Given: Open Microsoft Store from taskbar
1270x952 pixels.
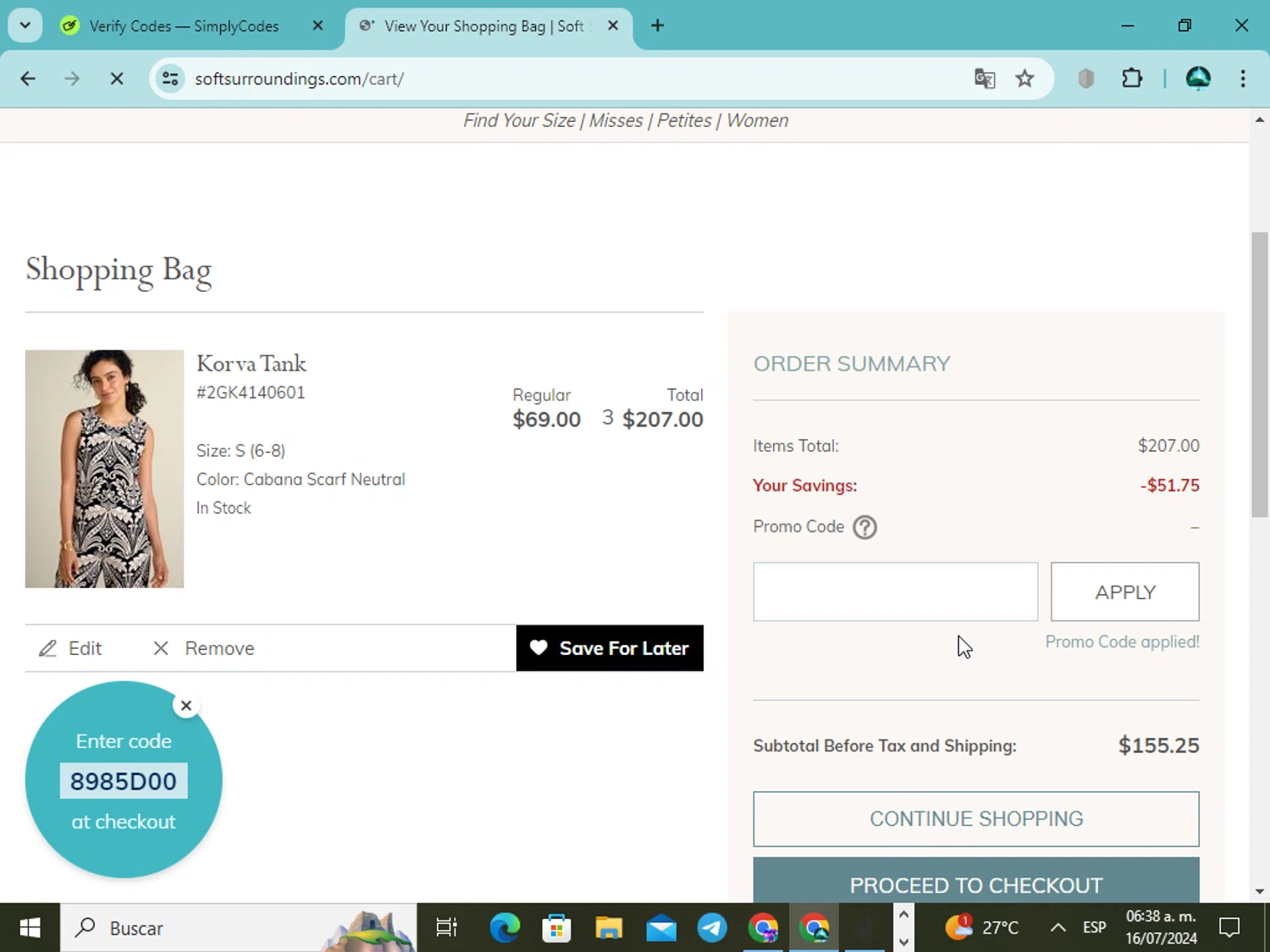Looking at the screenshot, I should point(556,928).
